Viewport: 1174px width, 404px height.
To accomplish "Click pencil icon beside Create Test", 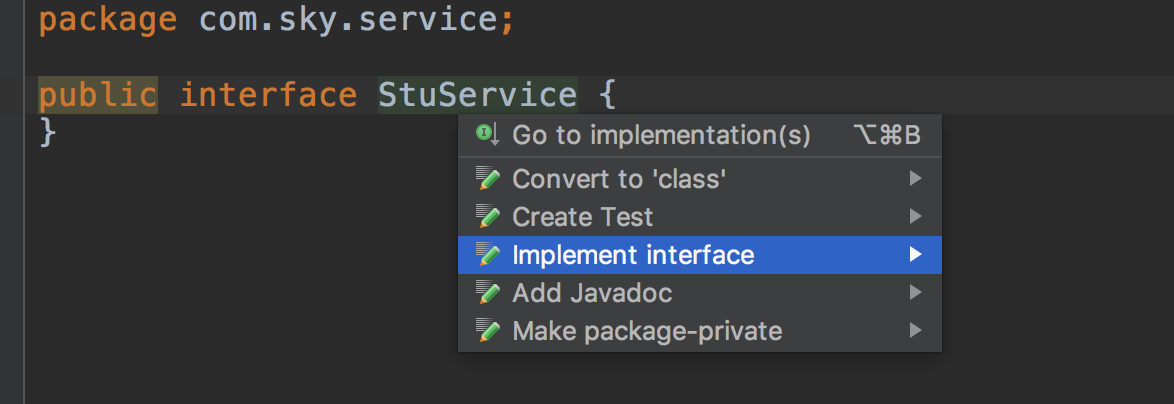I will 488,217.
